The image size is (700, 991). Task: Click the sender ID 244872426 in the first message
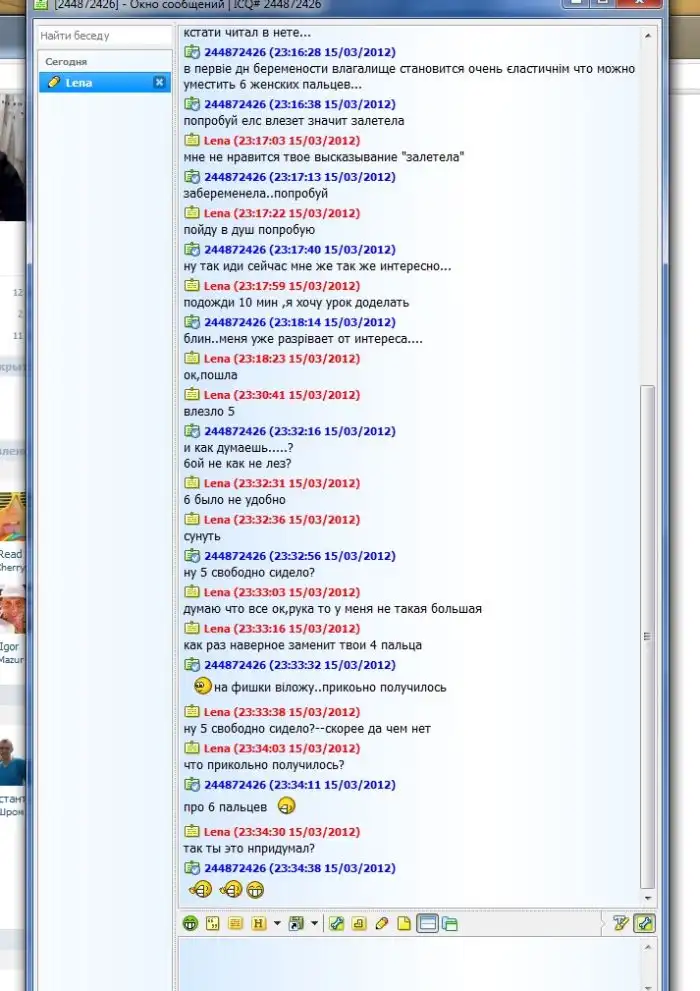pos(236,52)
